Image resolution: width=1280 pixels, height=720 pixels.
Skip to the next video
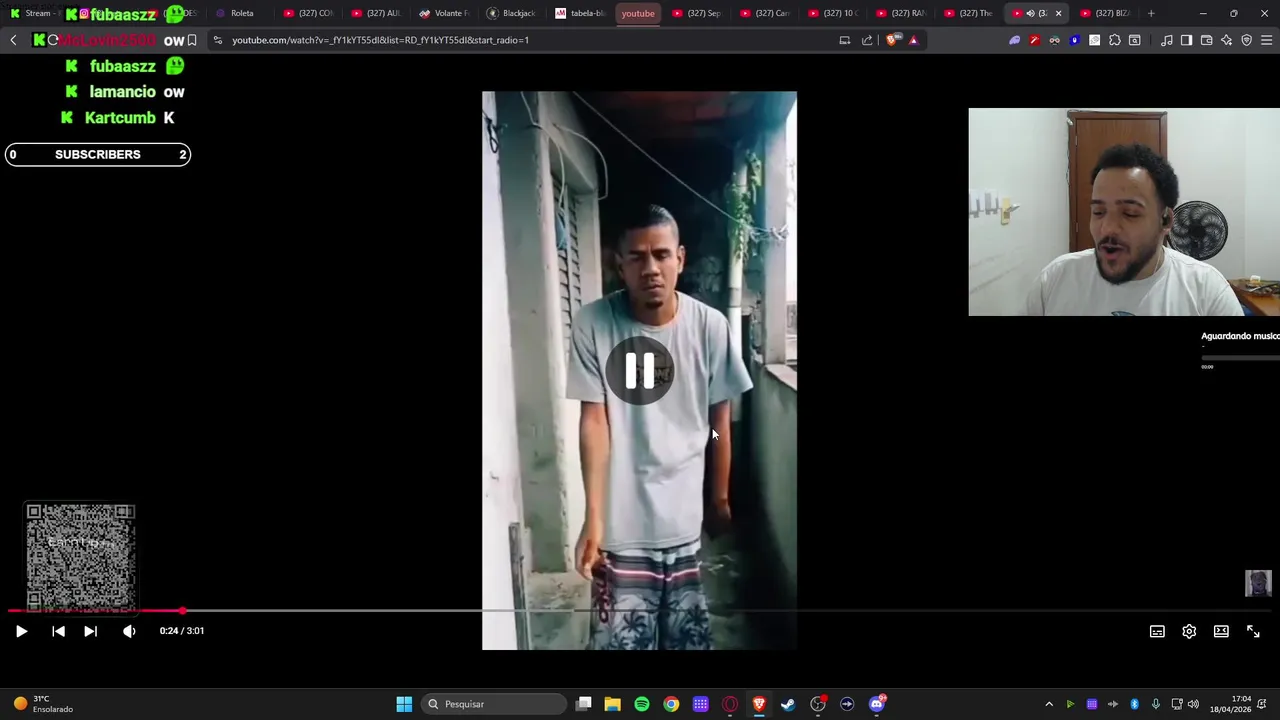tap(90, 631)
